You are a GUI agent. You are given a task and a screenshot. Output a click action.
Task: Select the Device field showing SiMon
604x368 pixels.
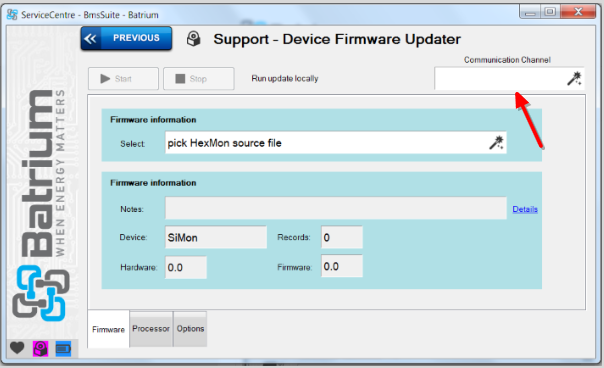click(x=216, y=237)
